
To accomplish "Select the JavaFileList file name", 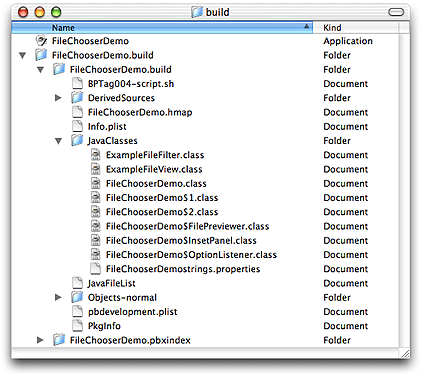I will click(x=111, y=283).
